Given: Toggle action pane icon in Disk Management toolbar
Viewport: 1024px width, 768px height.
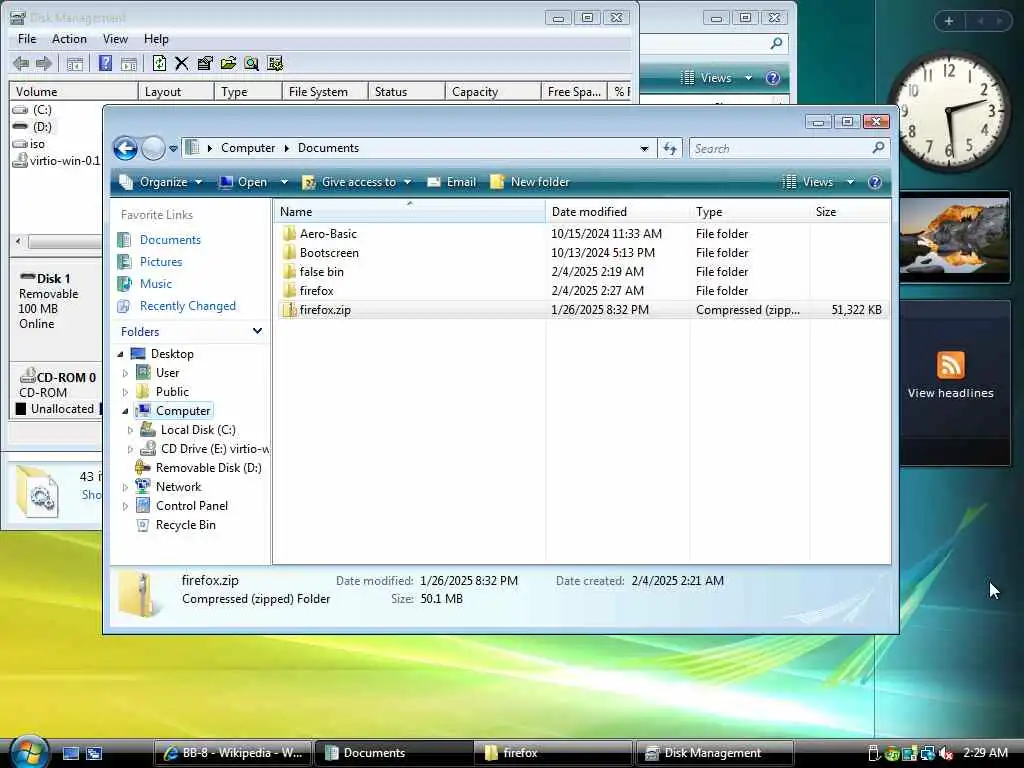Looking at the screenshot, I should (129, 63).
